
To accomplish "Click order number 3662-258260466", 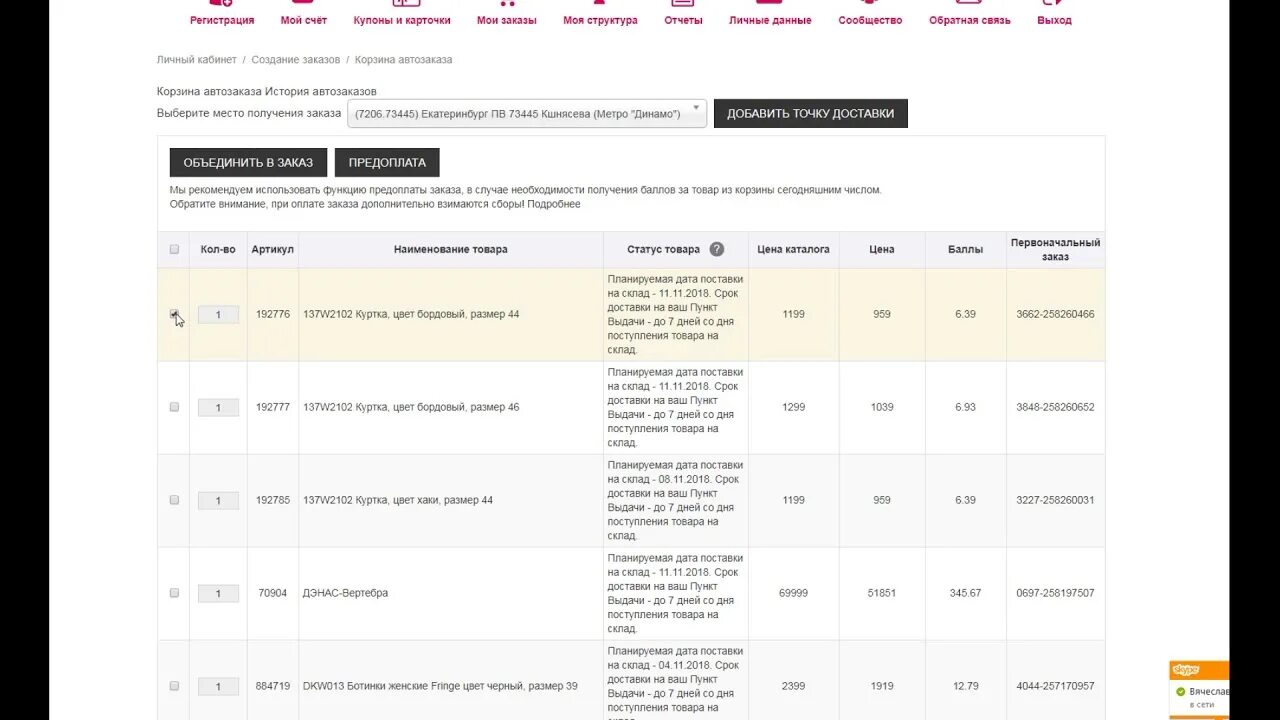I will coord(1055,314).
